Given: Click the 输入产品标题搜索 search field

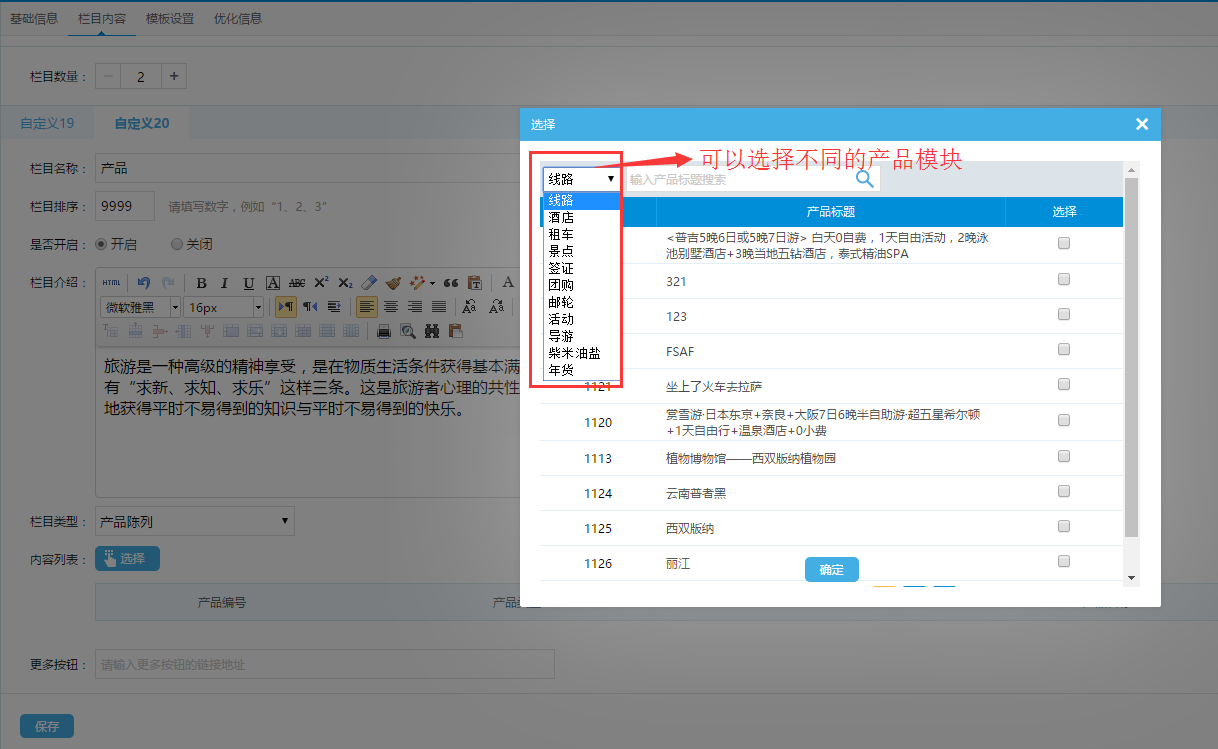Looking at the screenshot, I should pyautogui.click(x=738, y=180).
